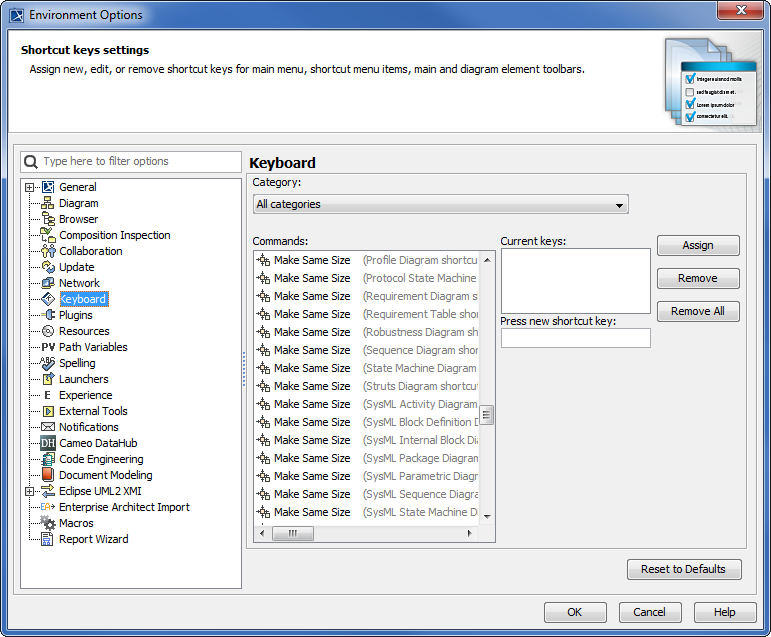This screenshot has height=637, width=771.
Task: Click the commands vertical scrollbar thumb
Action: [x=486, y=415]
